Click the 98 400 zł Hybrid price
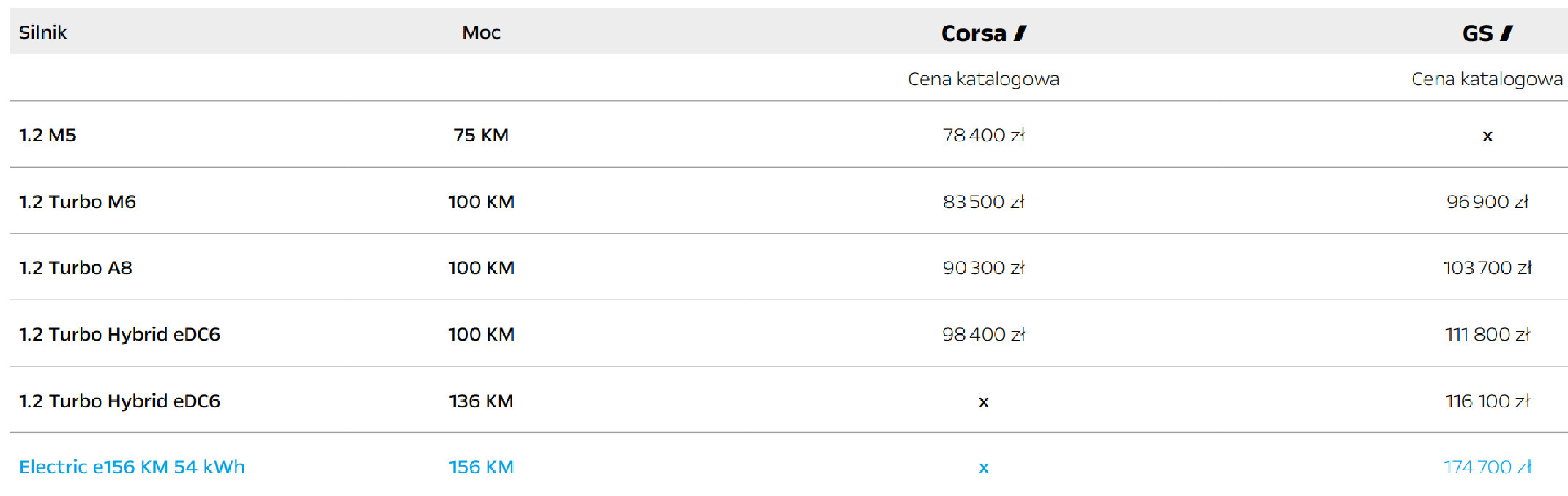 coord(983,335)
